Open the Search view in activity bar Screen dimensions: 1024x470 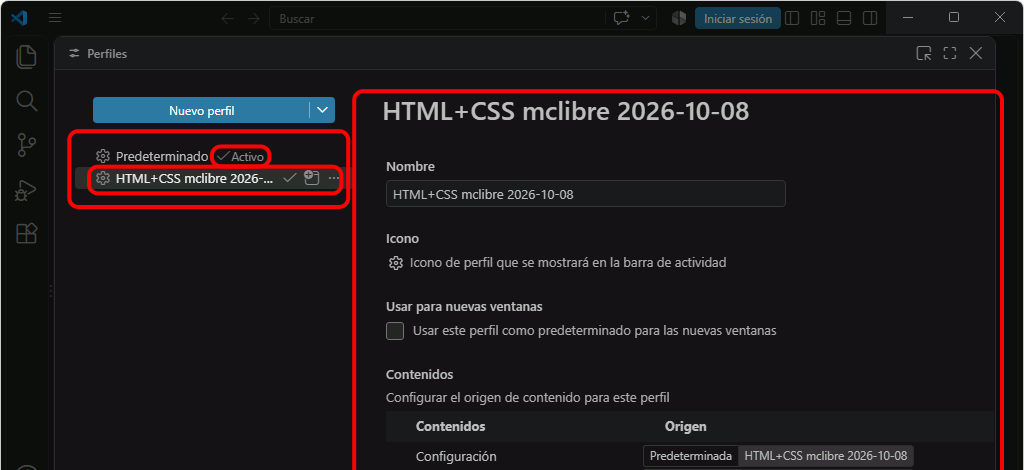pos(26,101)
